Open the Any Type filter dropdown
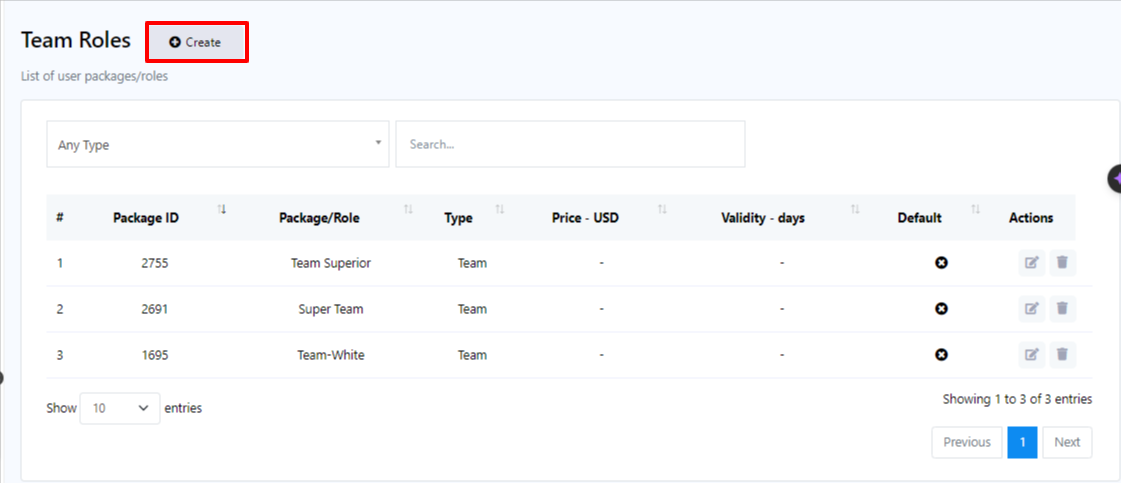Viewport: 1121px width, 483px height. tap(217, 145)
